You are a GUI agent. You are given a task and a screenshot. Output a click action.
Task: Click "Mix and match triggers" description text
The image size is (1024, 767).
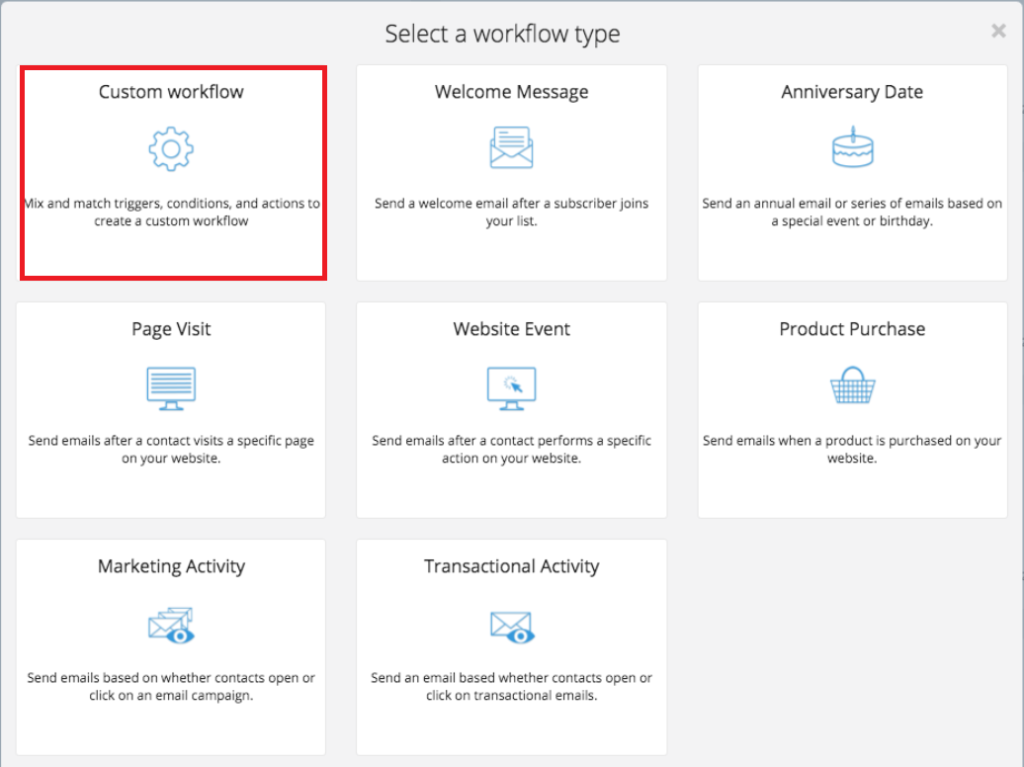pyautogui.click(x=171, y=212)
